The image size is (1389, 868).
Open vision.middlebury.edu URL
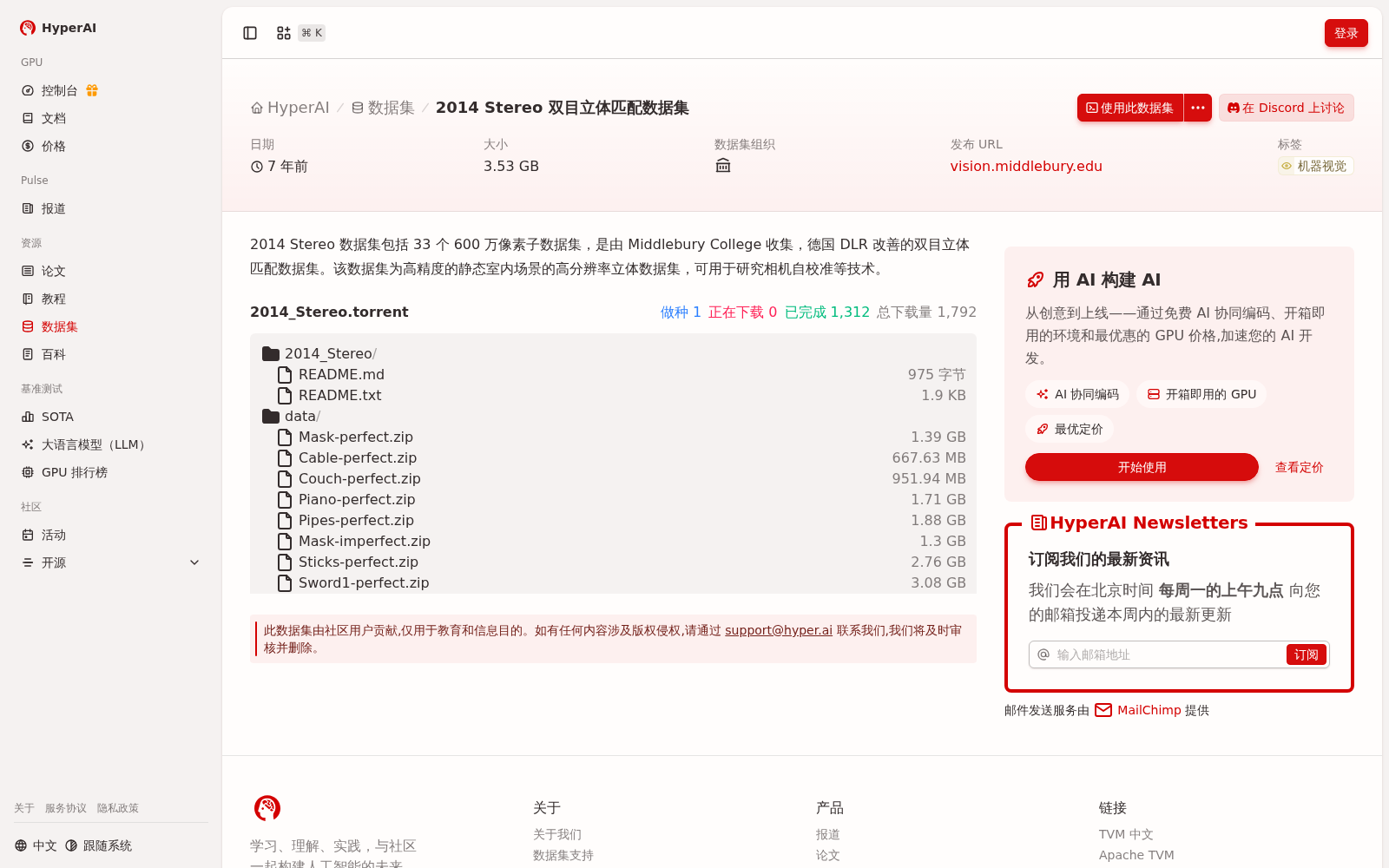[1026, 166]
